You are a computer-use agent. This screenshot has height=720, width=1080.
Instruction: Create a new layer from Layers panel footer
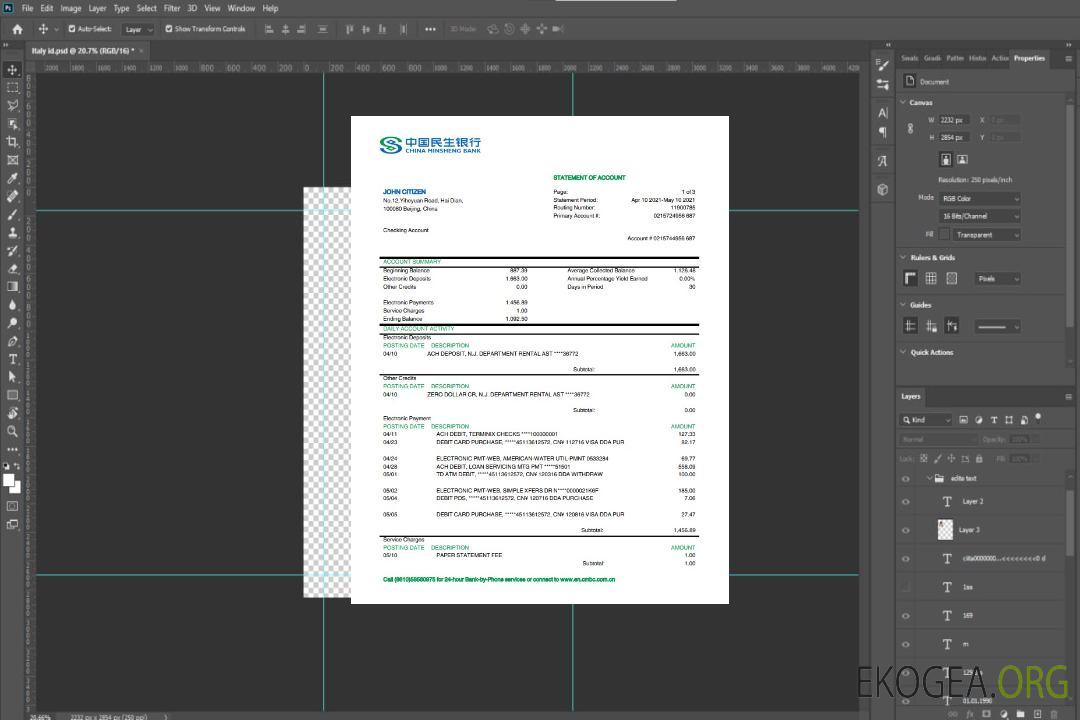(1037, 714)
